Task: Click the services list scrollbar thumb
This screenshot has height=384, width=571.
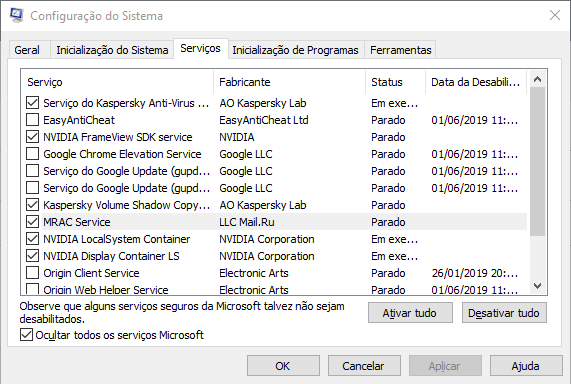Action: pyautogui.click(x=537, y=161)
